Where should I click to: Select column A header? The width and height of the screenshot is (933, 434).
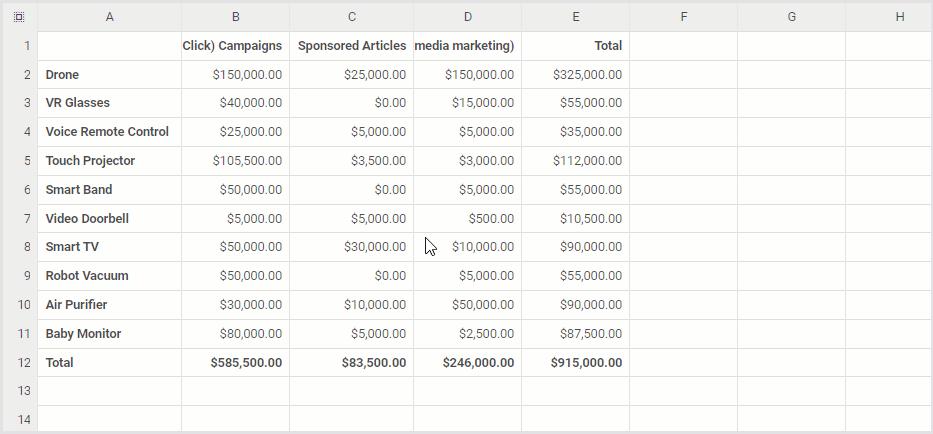point(109,16)
